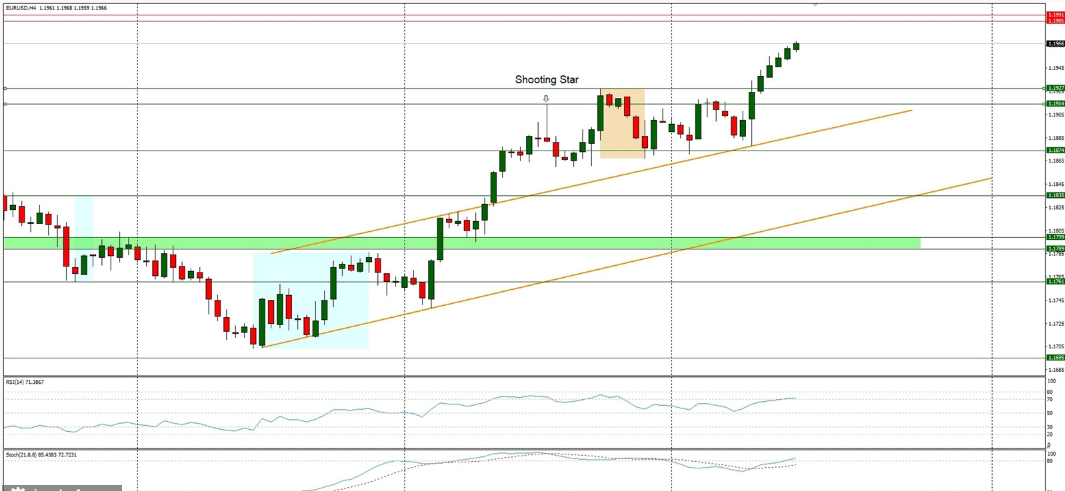1065x491 pixels.
Task: Select the green 1.1874 level label
Action: point(1055,150)
